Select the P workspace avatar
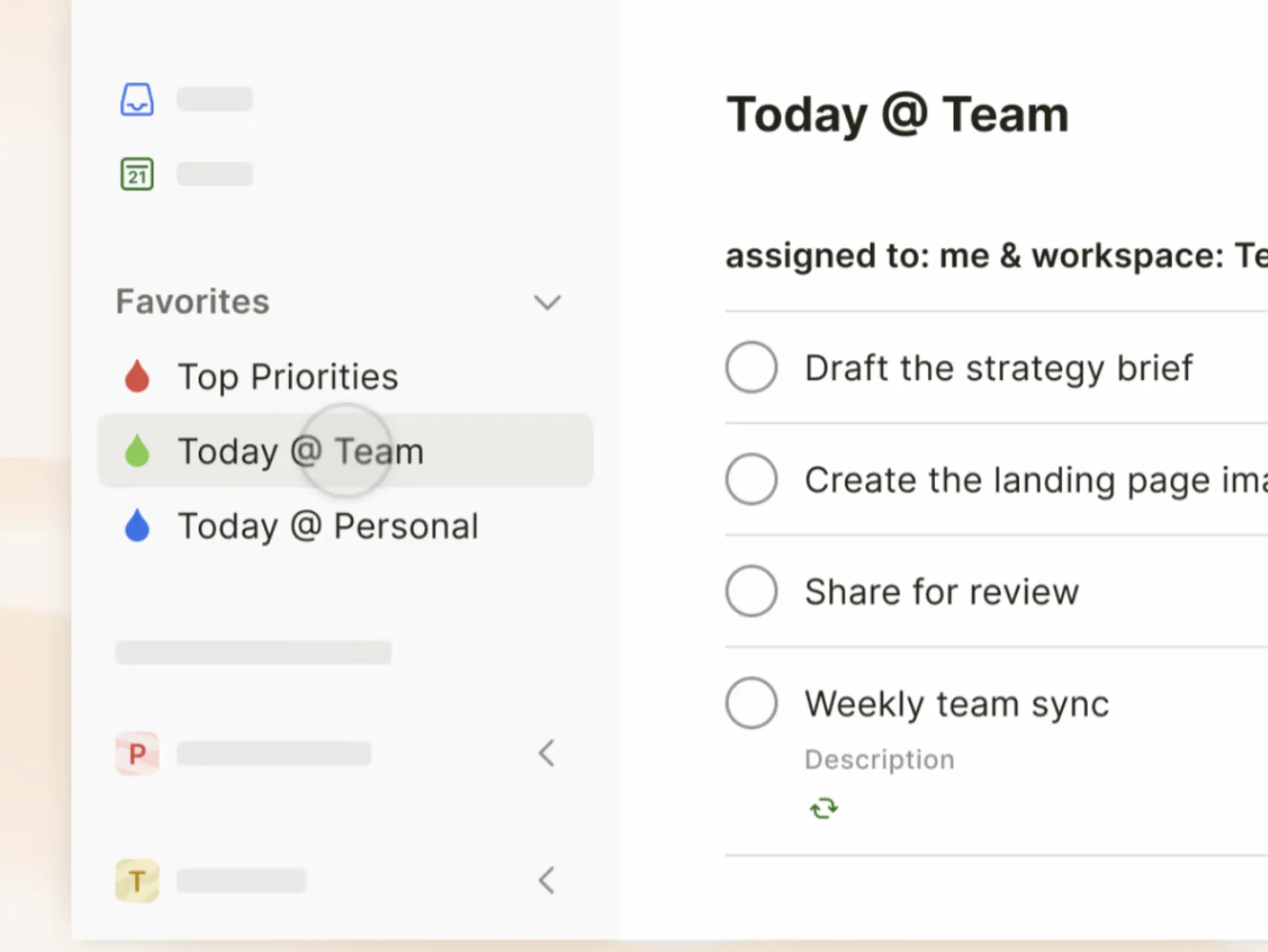 [137, 753]
